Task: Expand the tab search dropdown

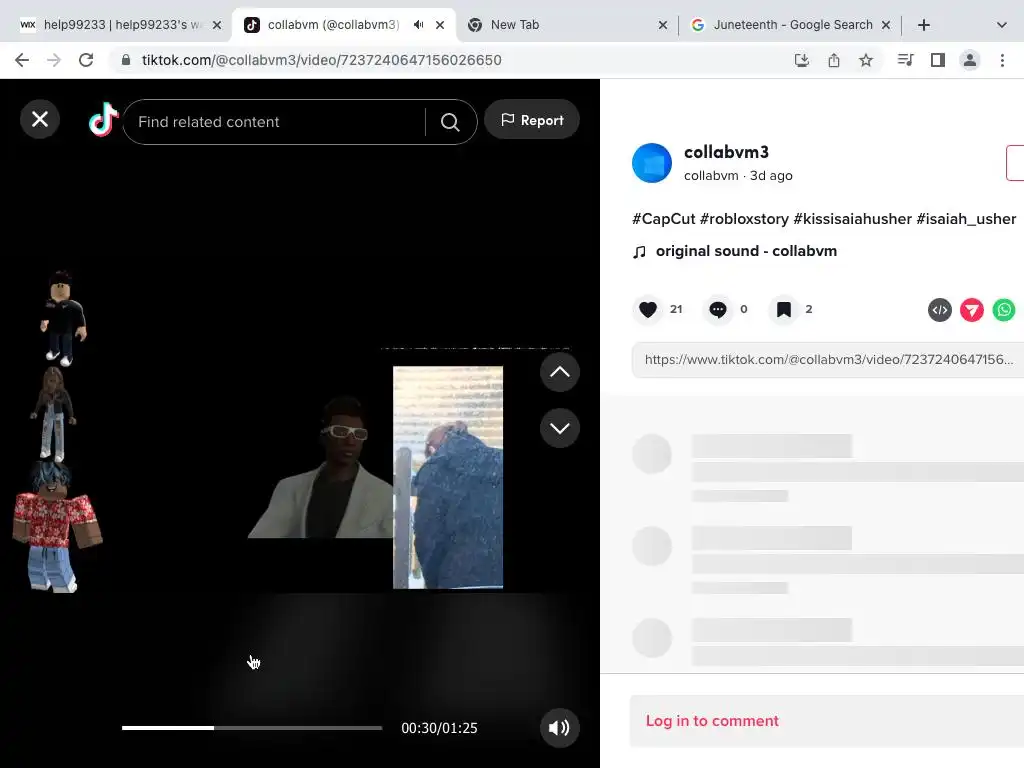Action: (1001, 25)
